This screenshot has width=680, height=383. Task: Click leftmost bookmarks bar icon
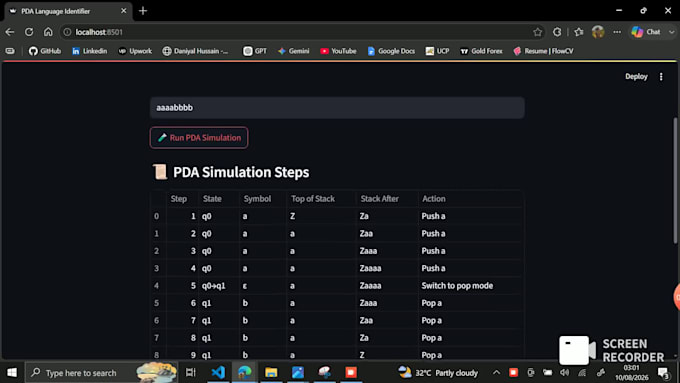click(10, 51)
